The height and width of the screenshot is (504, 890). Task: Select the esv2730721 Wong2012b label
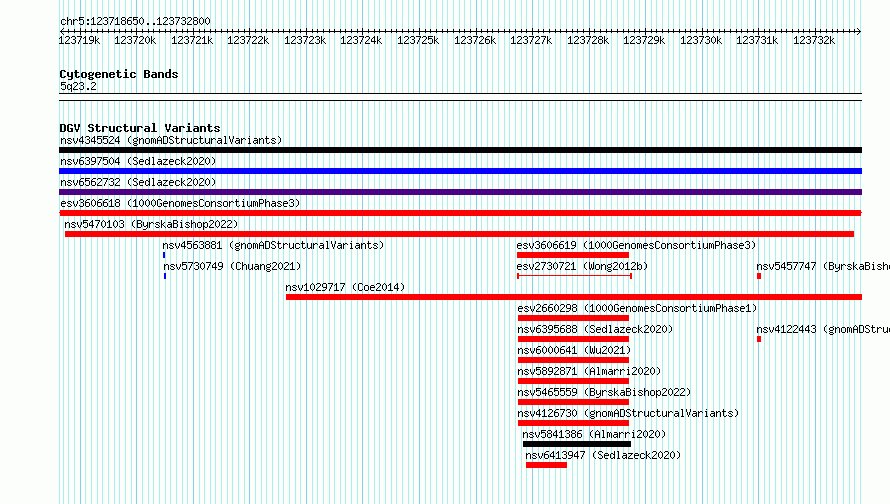[582, 266]
